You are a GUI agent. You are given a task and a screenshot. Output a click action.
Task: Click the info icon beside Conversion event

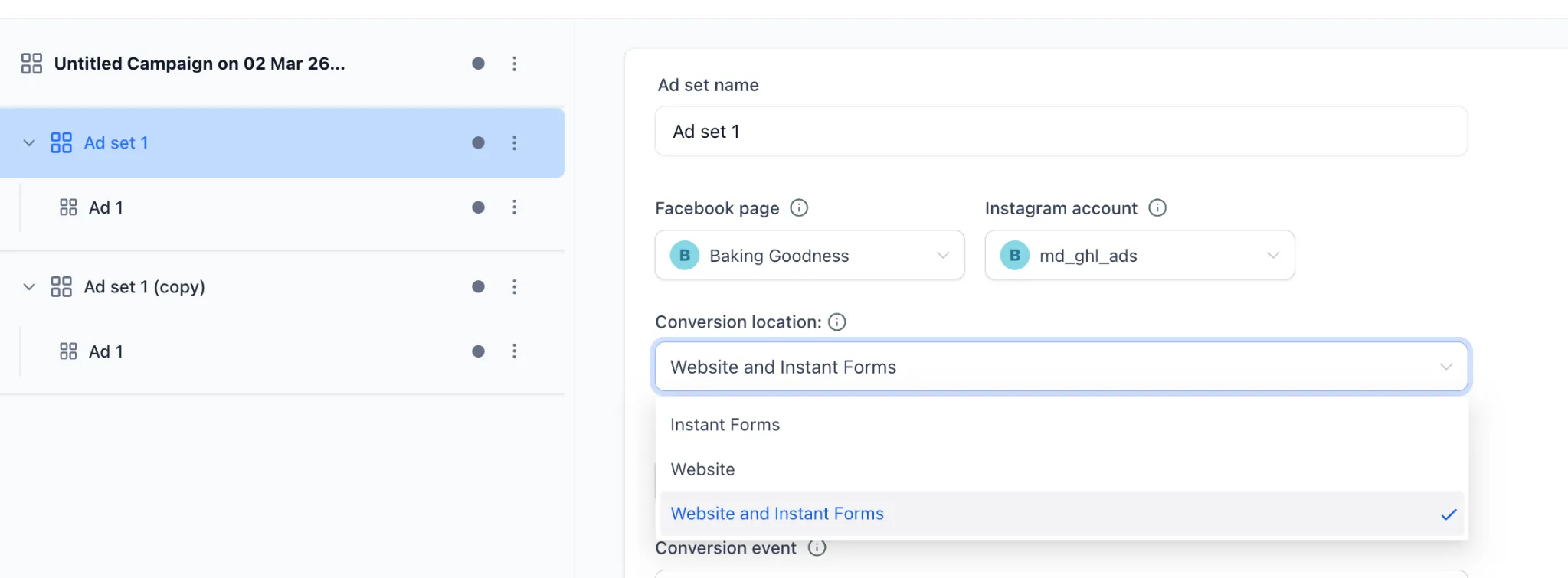point(817,547)
